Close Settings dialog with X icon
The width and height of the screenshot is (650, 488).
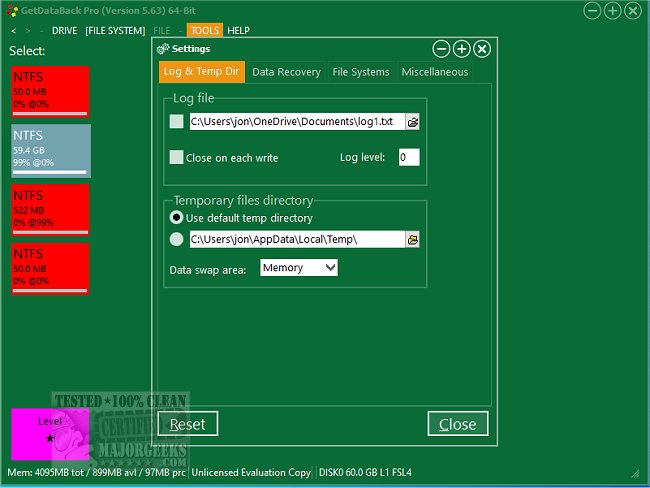(482, 49)
